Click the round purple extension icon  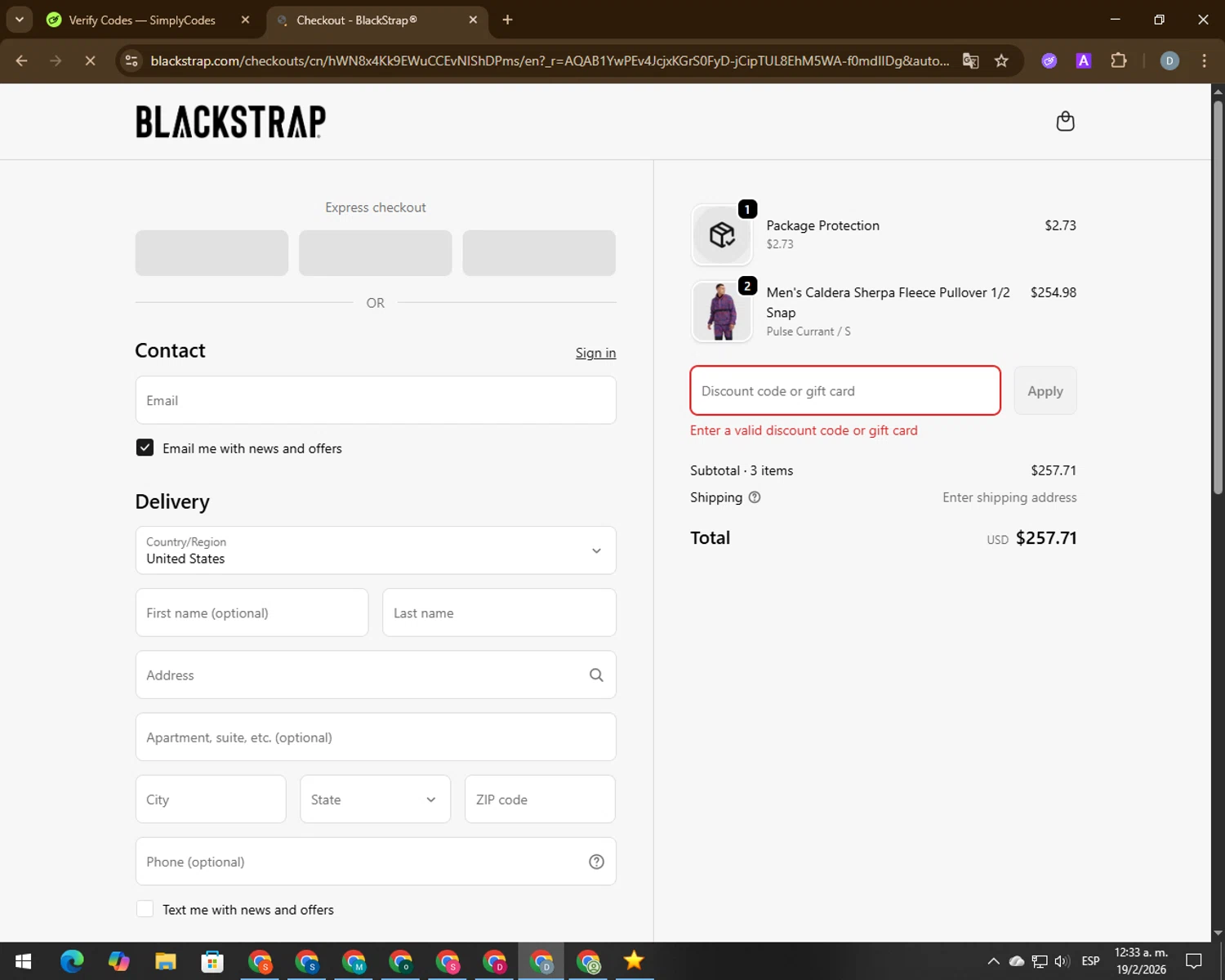click(1049, 60)
